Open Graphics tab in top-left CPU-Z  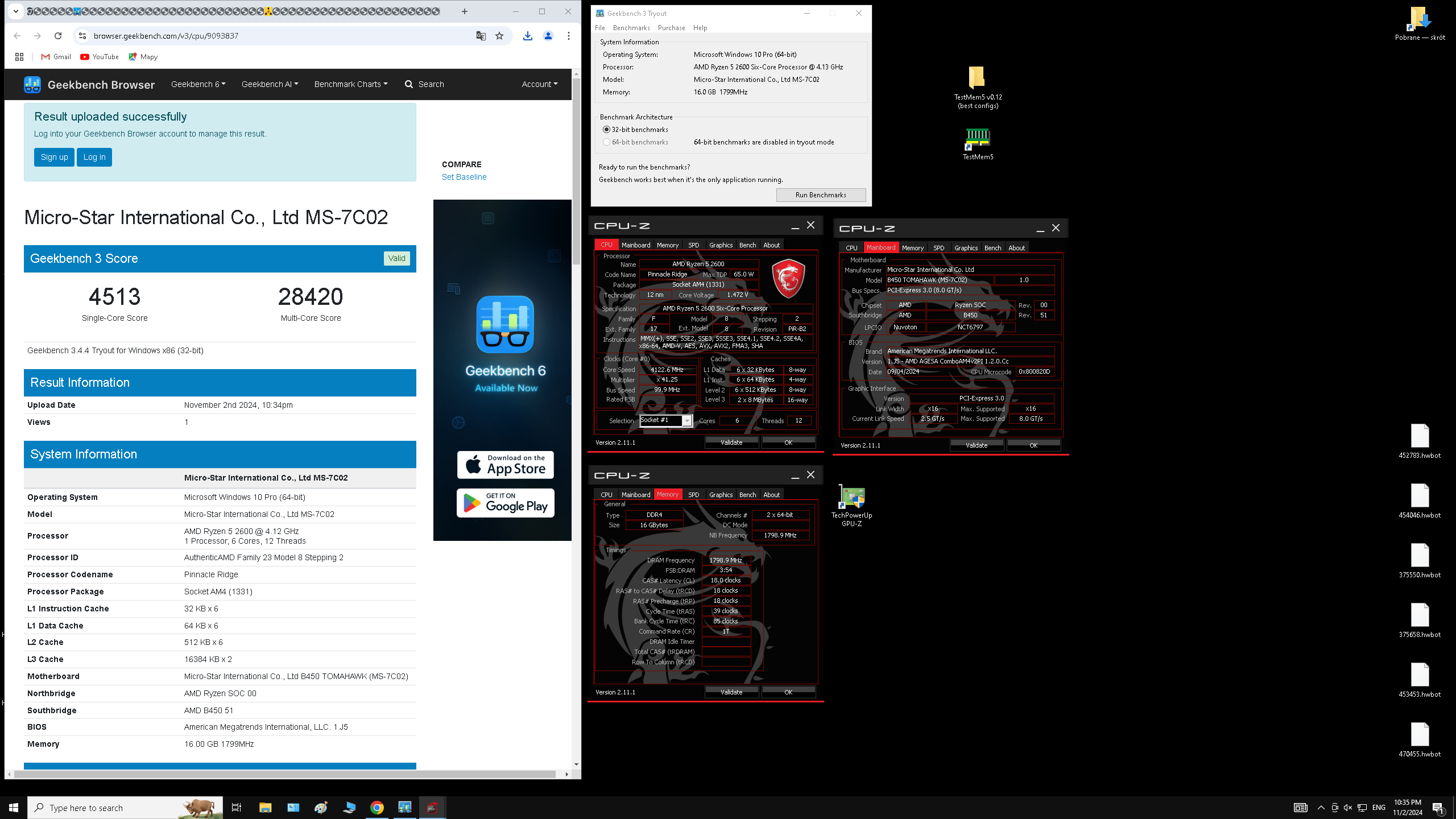pyautogui.click(x=721, y=245)
